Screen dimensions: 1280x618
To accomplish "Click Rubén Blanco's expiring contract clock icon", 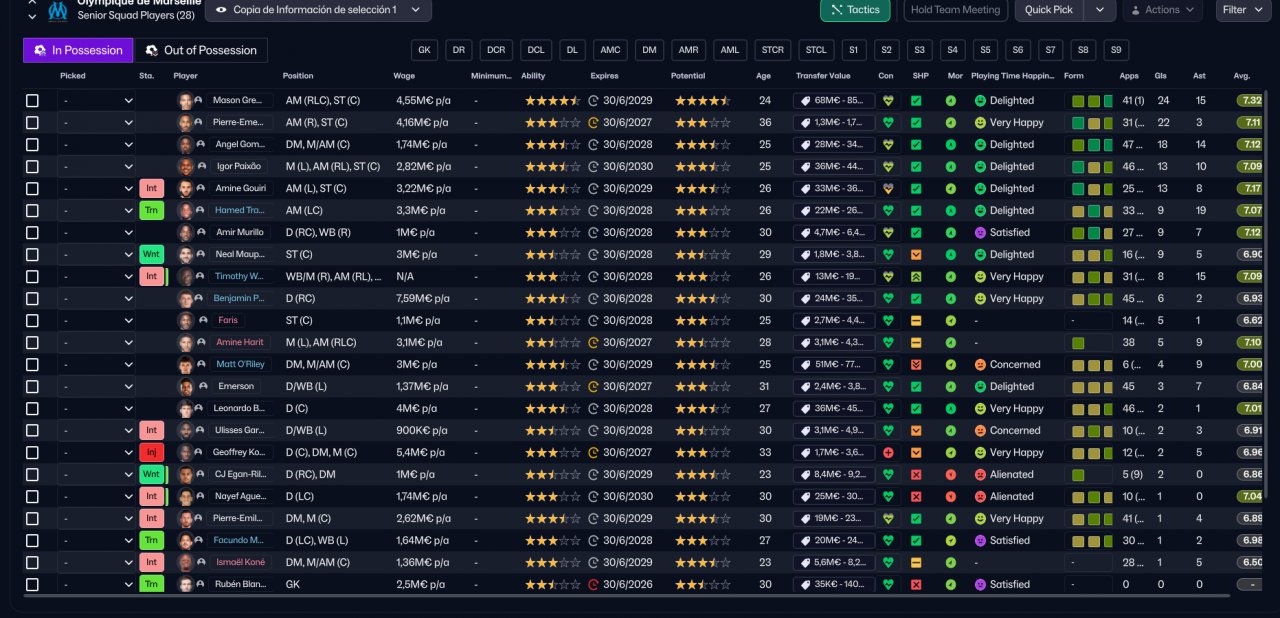I will point(593,585).
